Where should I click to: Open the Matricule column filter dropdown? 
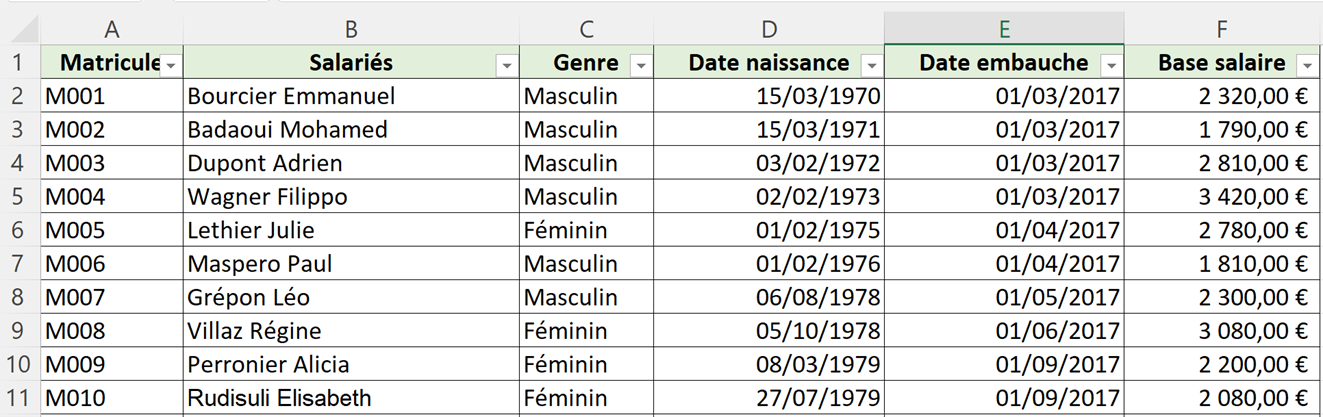click(171, 66)
